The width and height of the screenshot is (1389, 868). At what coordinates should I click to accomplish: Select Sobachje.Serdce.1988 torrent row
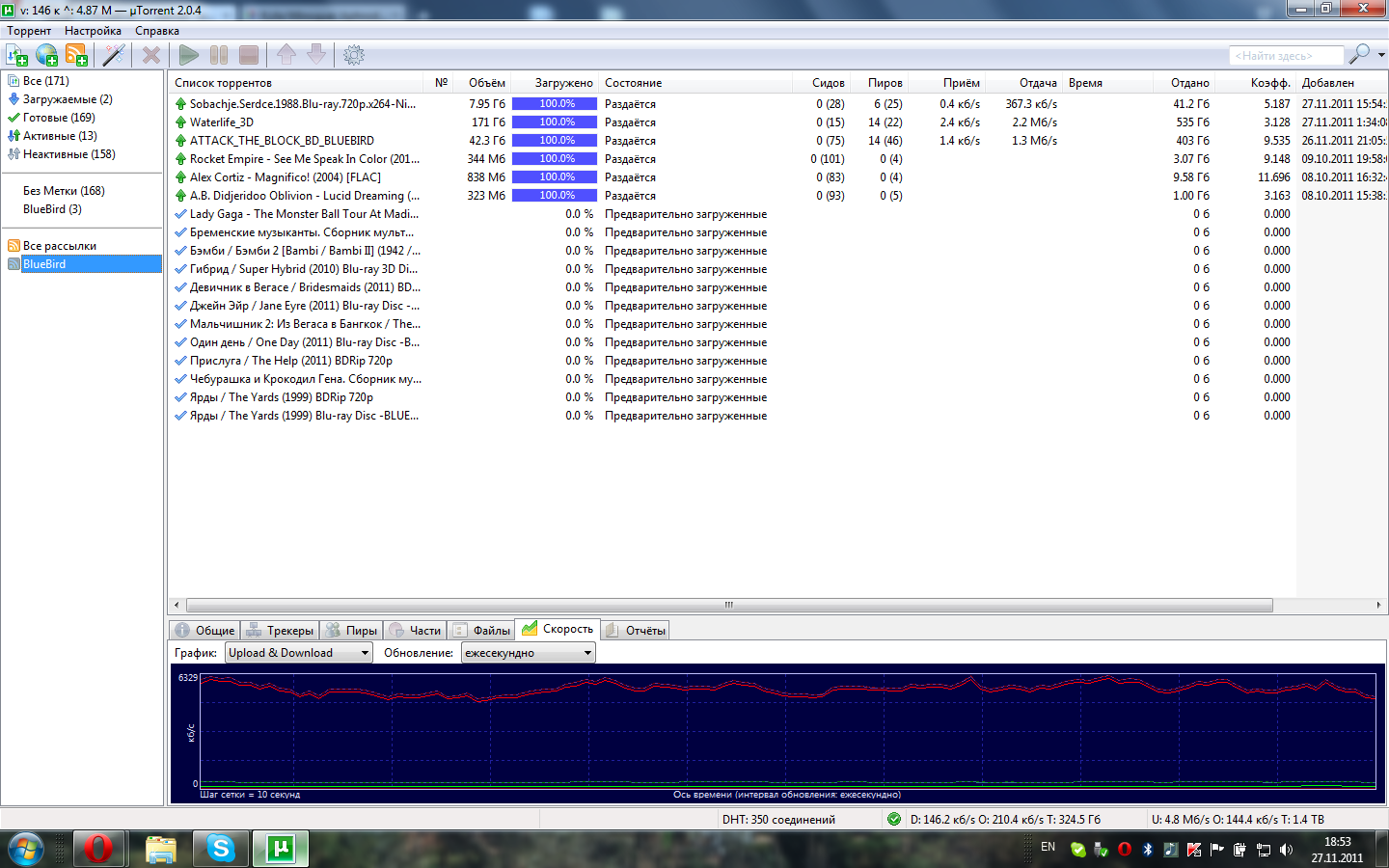point(777,104)
